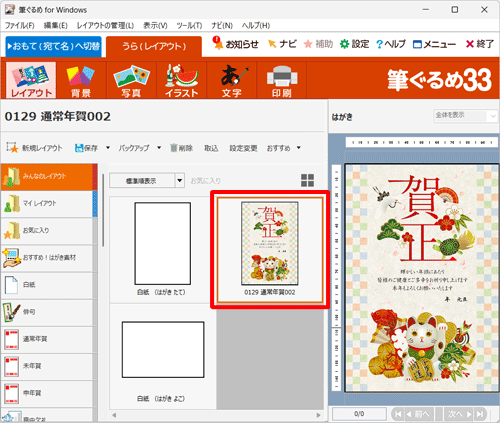Click right arrow of thumbnail horizontal scrollbar
500x423 pixels.
pyautogui.click(x=318, y=415)
